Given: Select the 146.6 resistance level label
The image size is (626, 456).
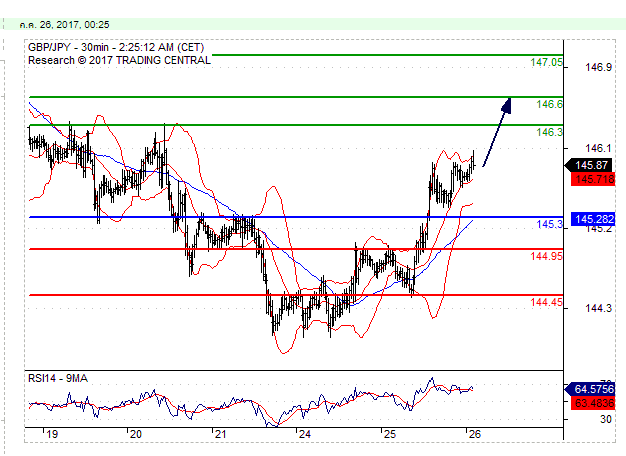Looking at the screenshot, I should [x=549, y=104].
